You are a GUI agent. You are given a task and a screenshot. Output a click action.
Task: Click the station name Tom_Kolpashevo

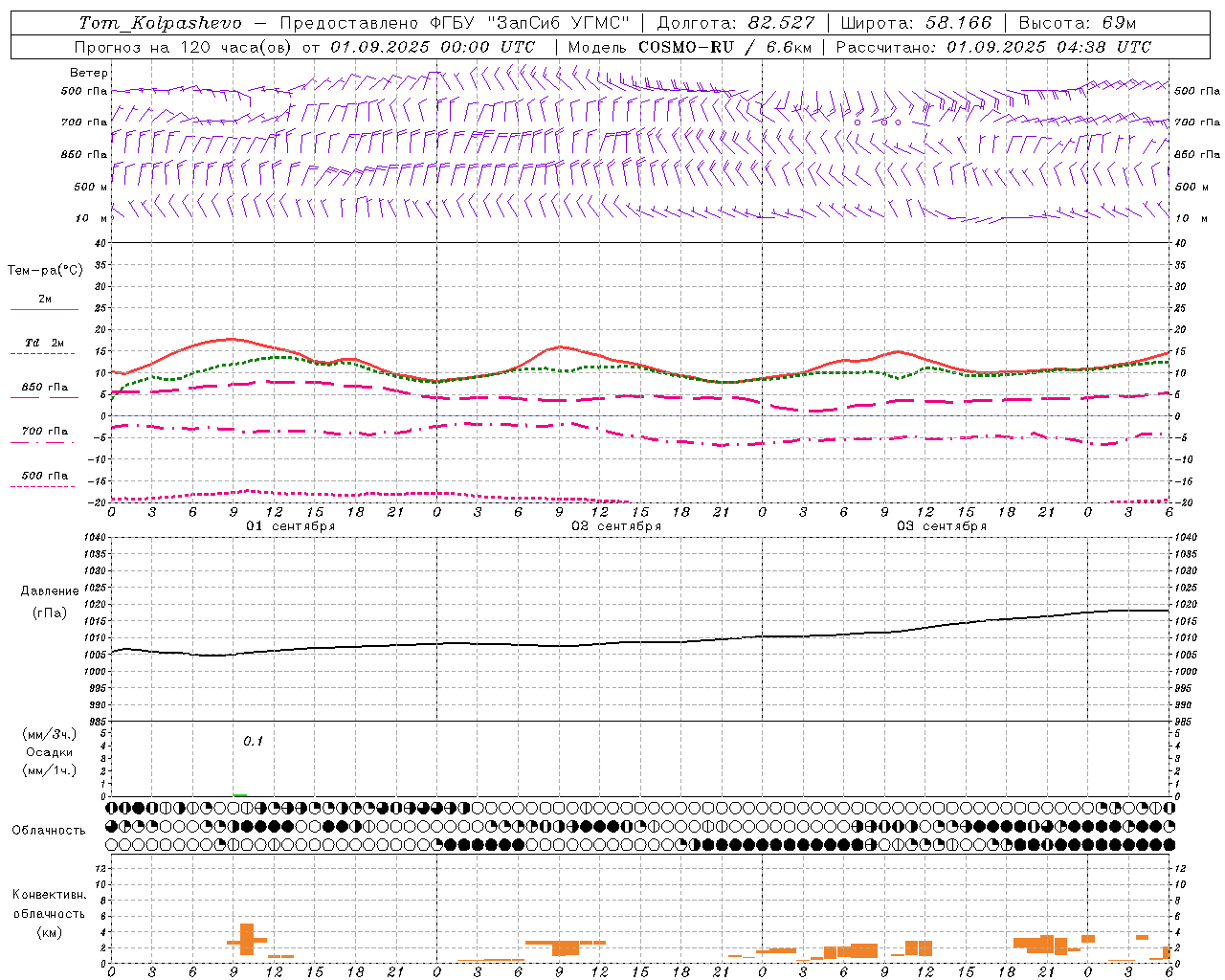pyautogui.click(x=161, y=23)
